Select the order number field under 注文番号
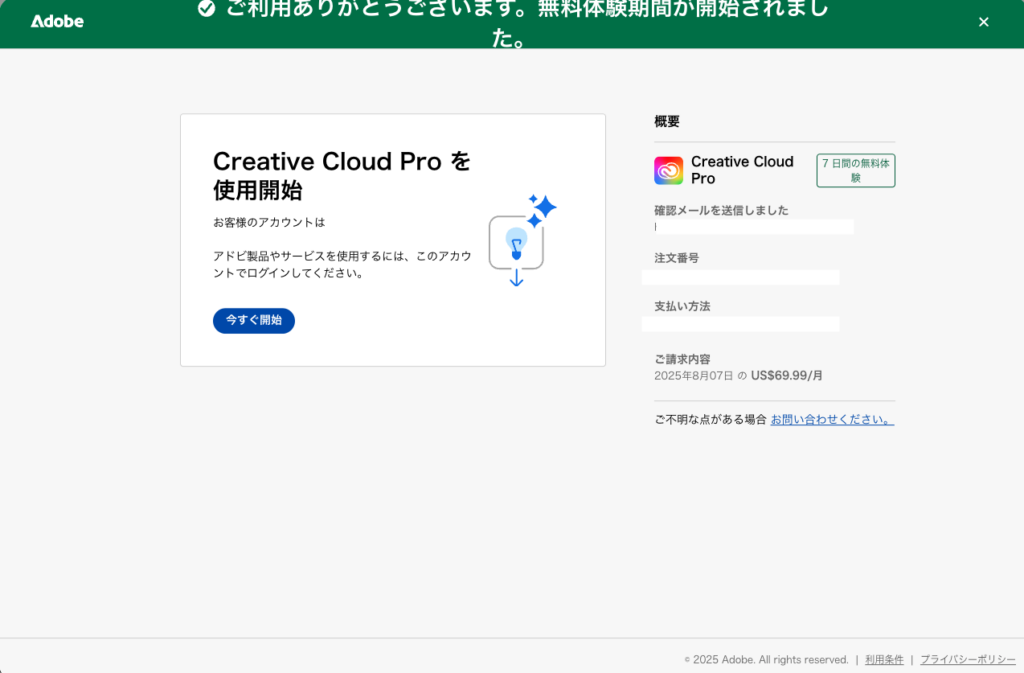This screenshot has width=1024, height=673. pos(740,276)
